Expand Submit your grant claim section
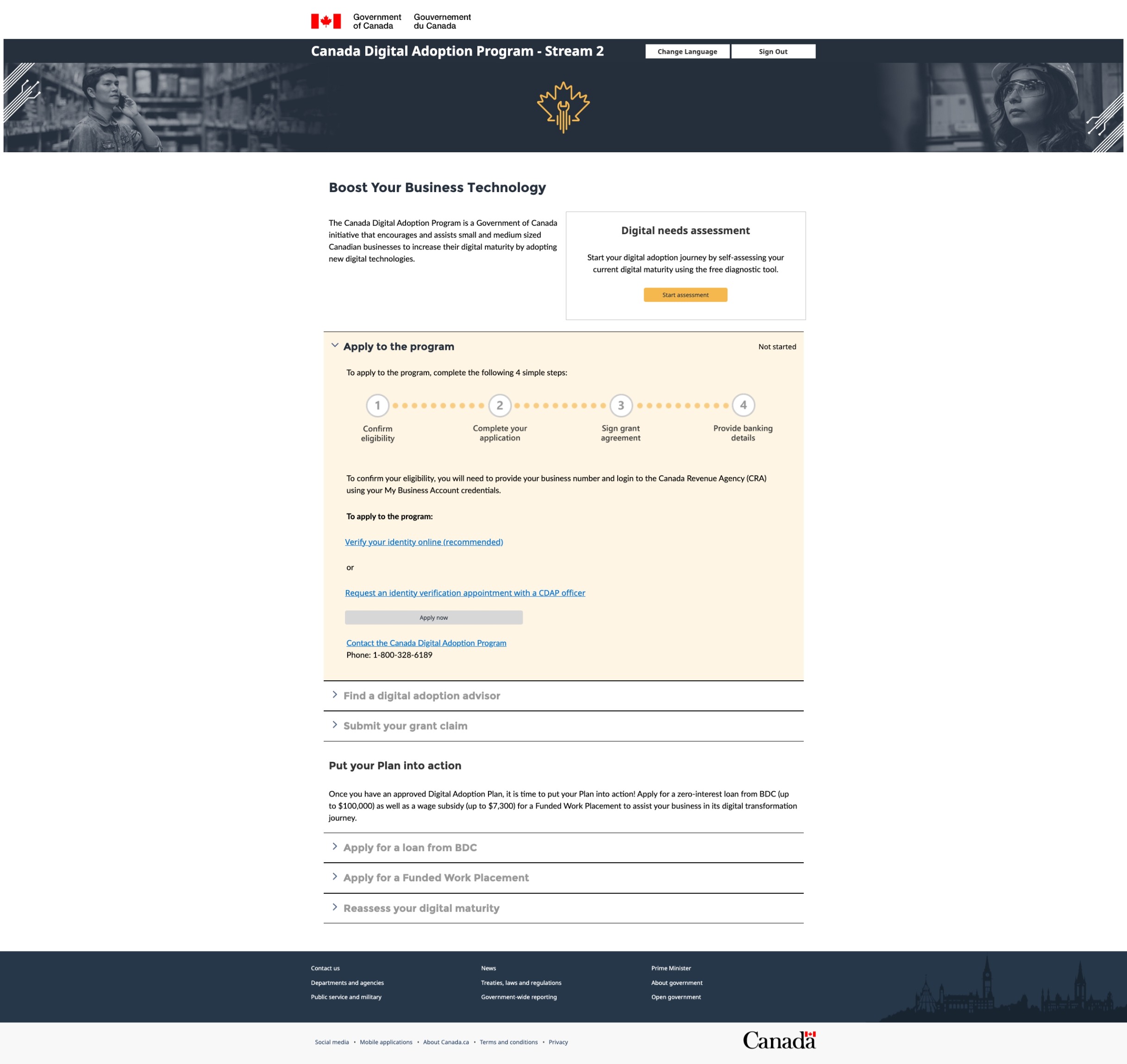 405,725
